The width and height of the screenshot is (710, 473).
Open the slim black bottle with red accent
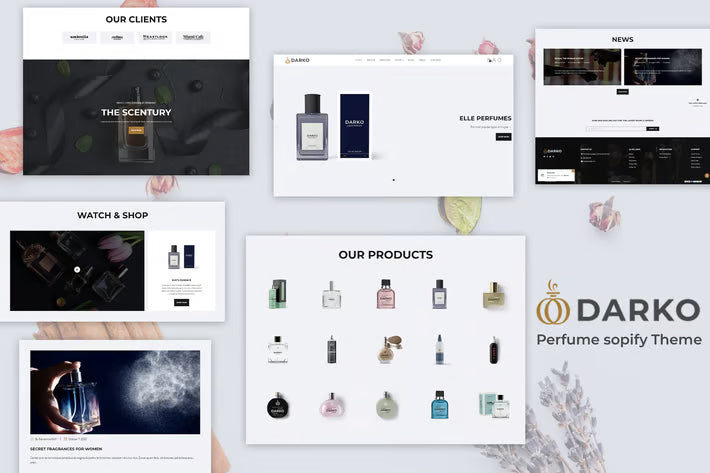[x=494, y=350]
